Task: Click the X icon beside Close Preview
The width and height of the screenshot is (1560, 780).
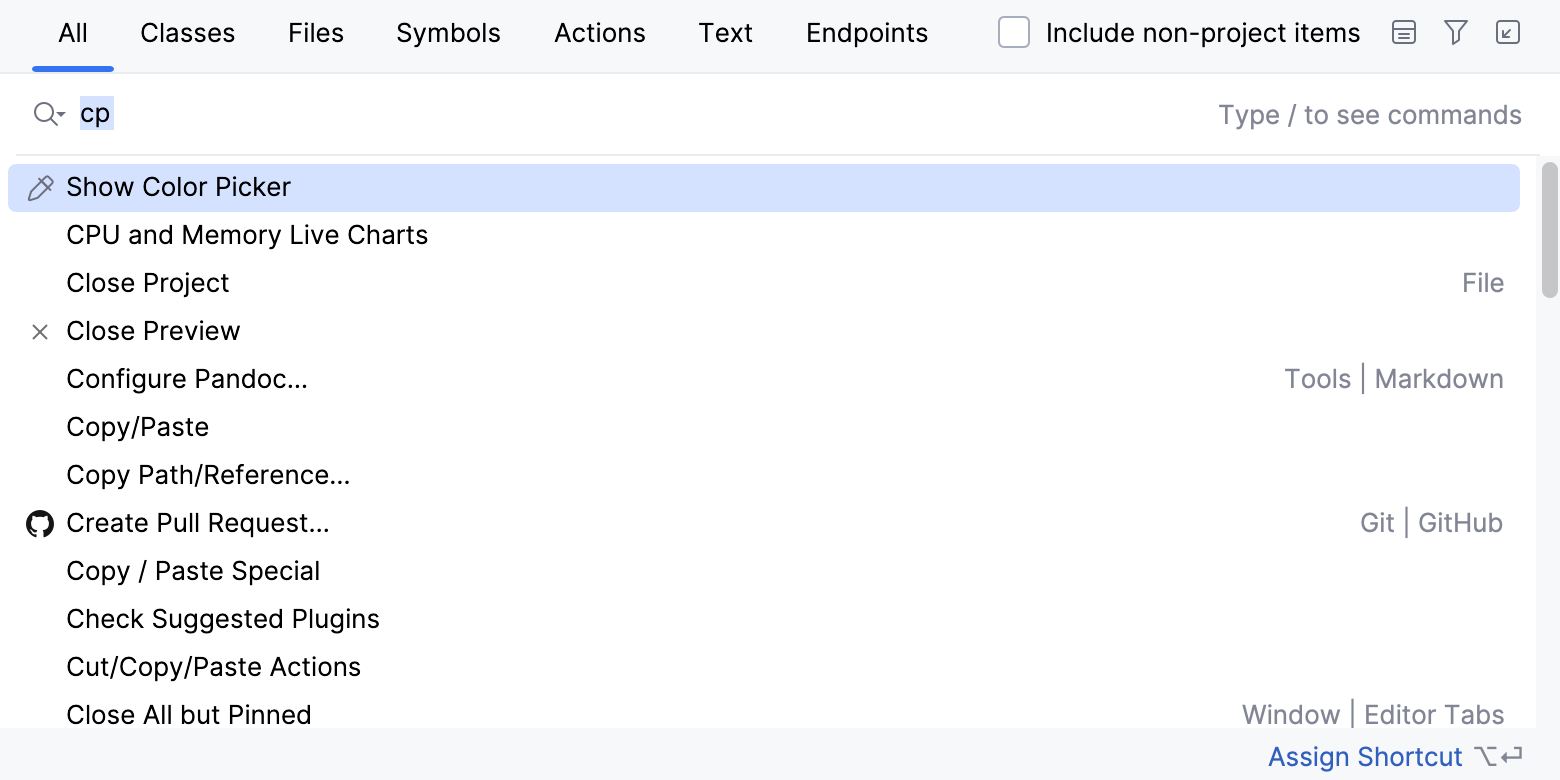Action: 39,331
